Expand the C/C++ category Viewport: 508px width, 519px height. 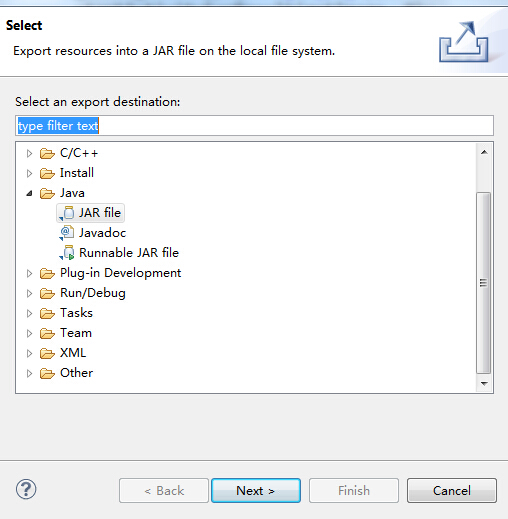29,153
